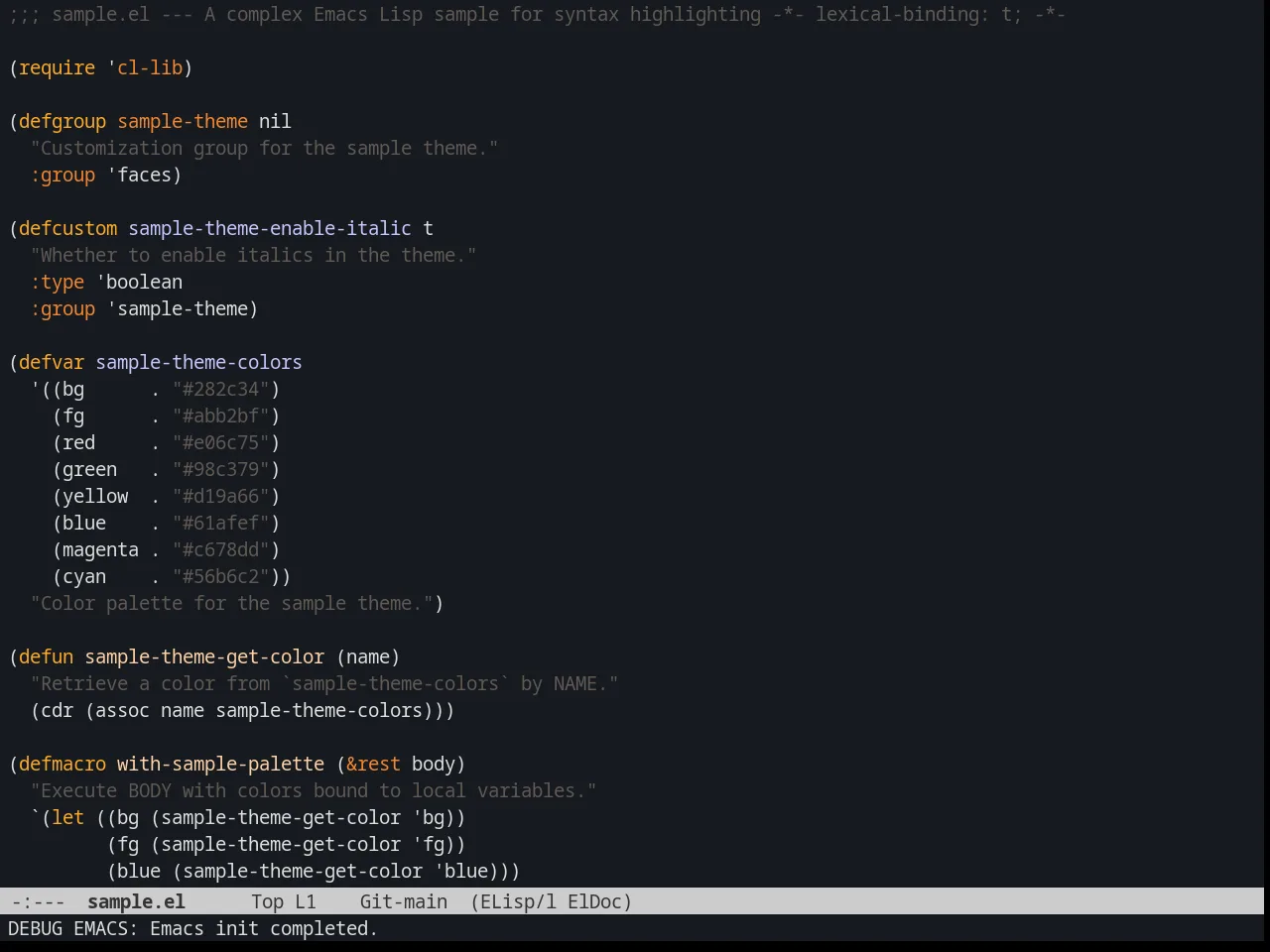
Task: Click the '(name)' argument list
Action: (x=368, y=656)
